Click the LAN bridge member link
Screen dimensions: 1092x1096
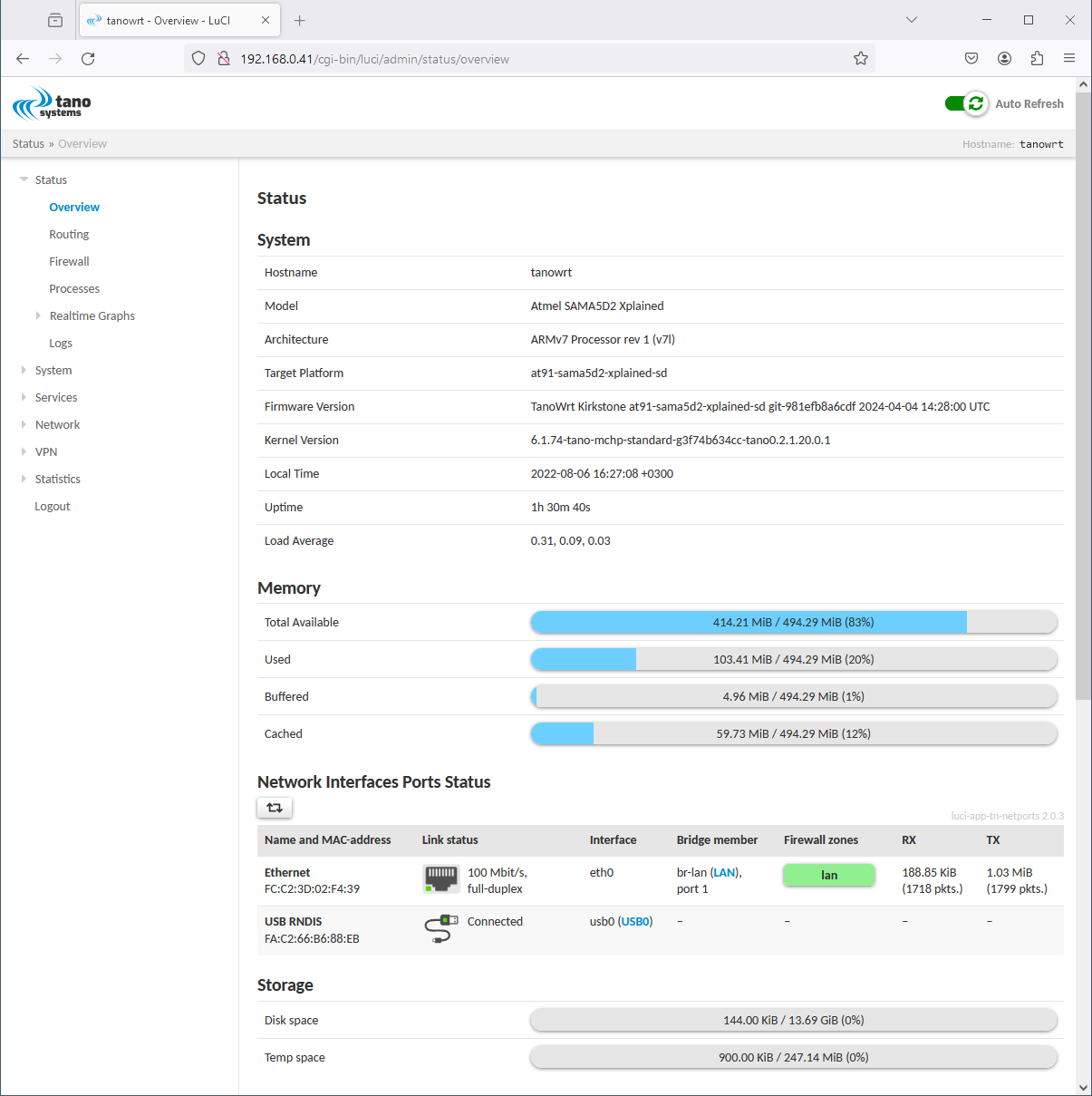click(x=724, y=872)
